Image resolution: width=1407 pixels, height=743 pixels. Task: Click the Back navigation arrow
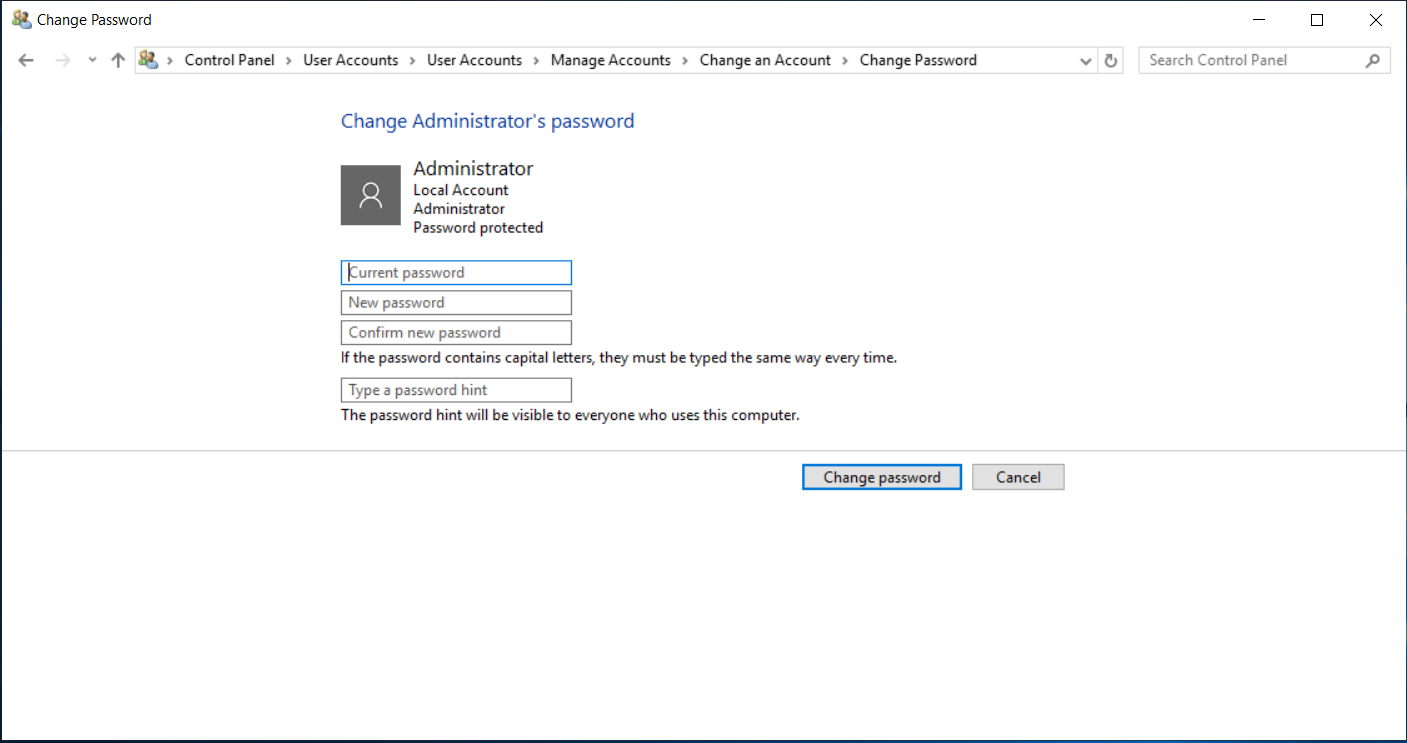click(26, 60)
